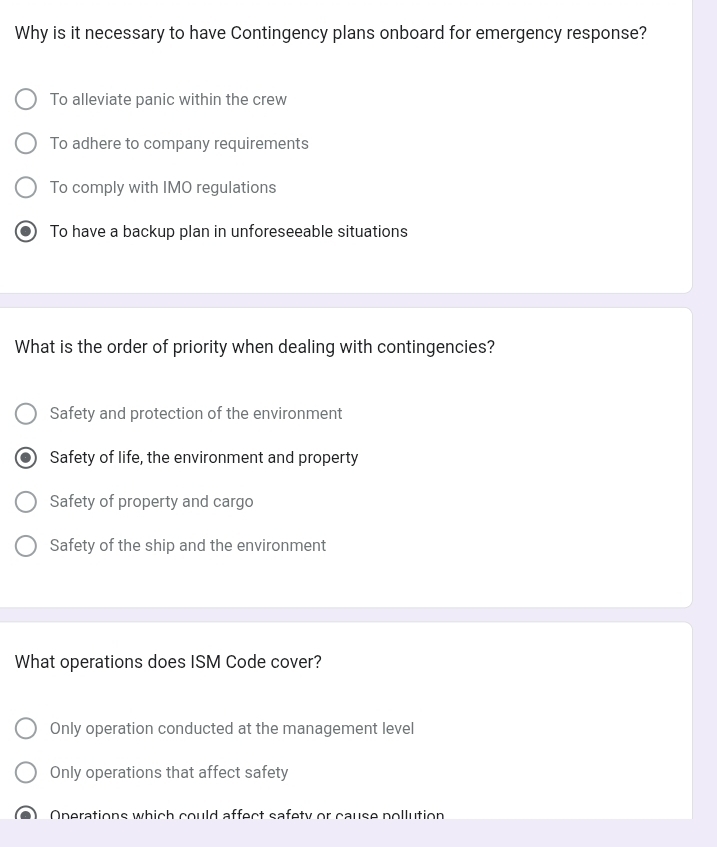
Task: Click the 'Operations which could affect safety or cause pollution' radio button
Action: tap(26, 812)
